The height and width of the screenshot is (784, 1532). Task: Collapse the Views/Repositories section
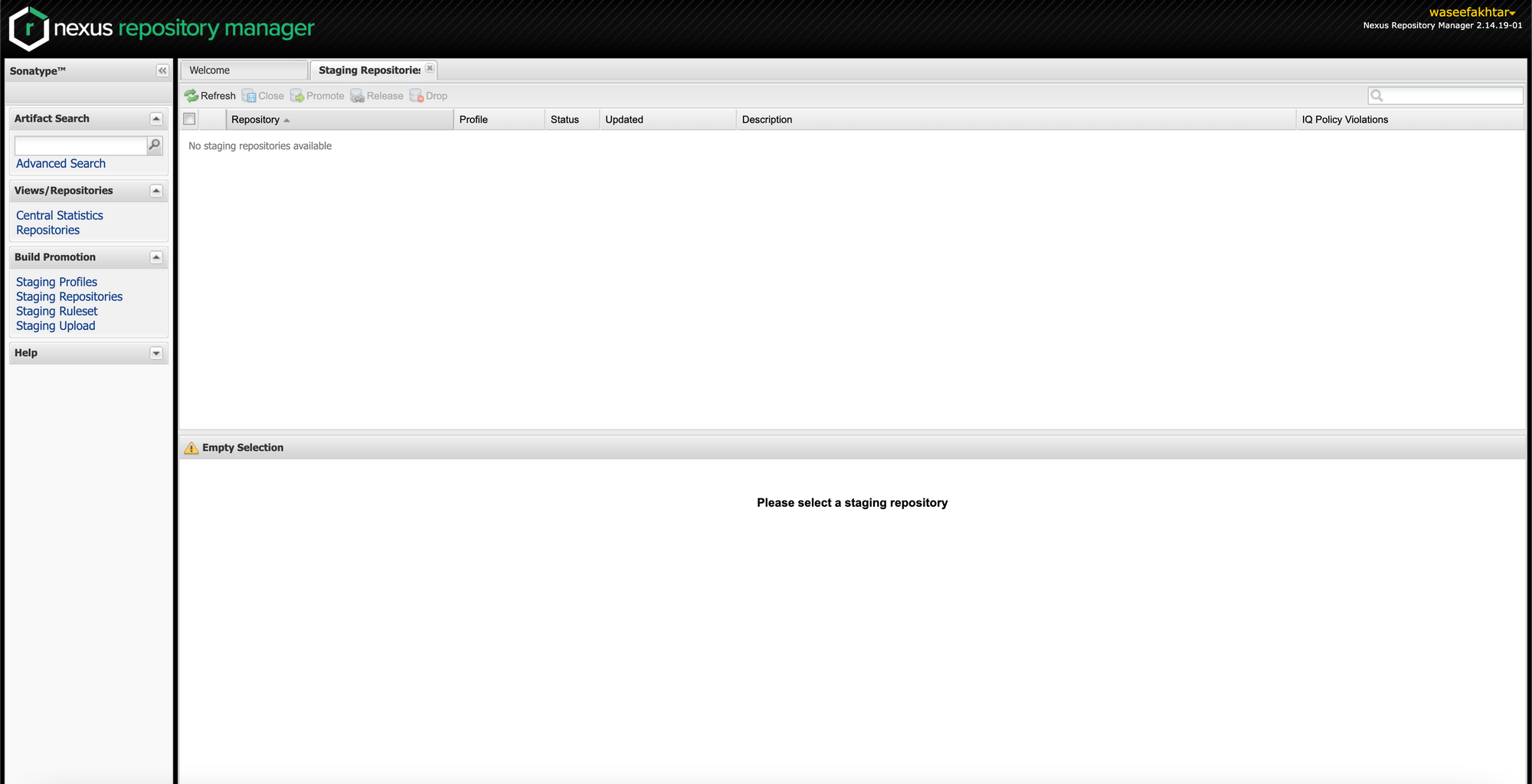pyautogui.click(x=156, y=191)
